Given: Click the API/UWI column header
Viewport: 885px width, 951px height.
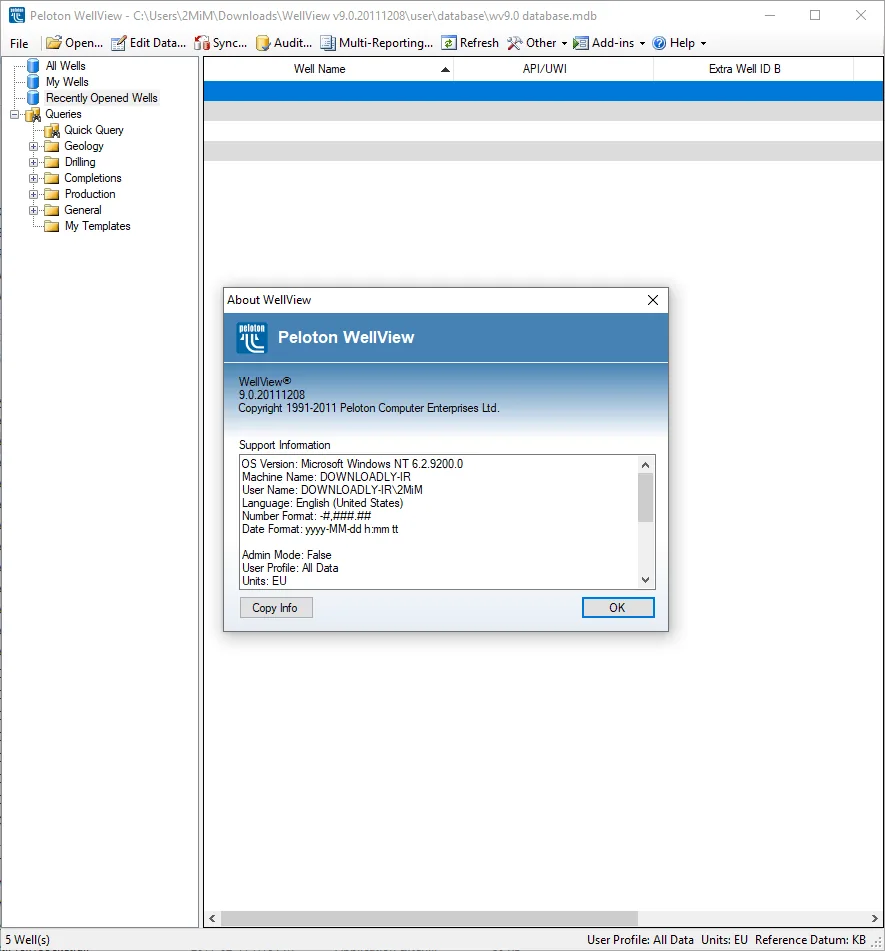Looking at the screenshot, I should (x=553, y=69).
